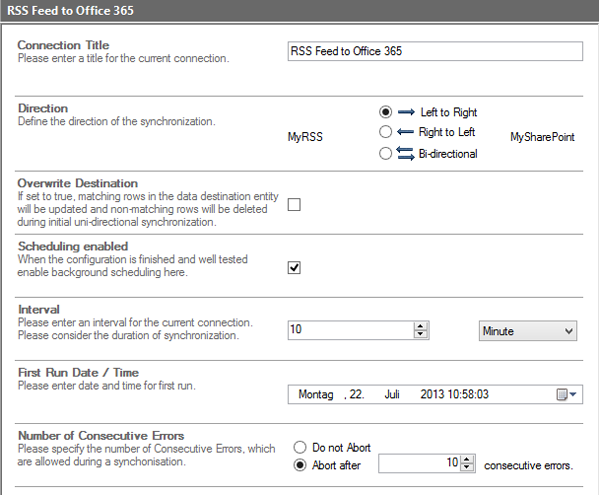Select the Bi-directional sync radio button
Viewport: 600px width, 495px height.
pos(385,153)
